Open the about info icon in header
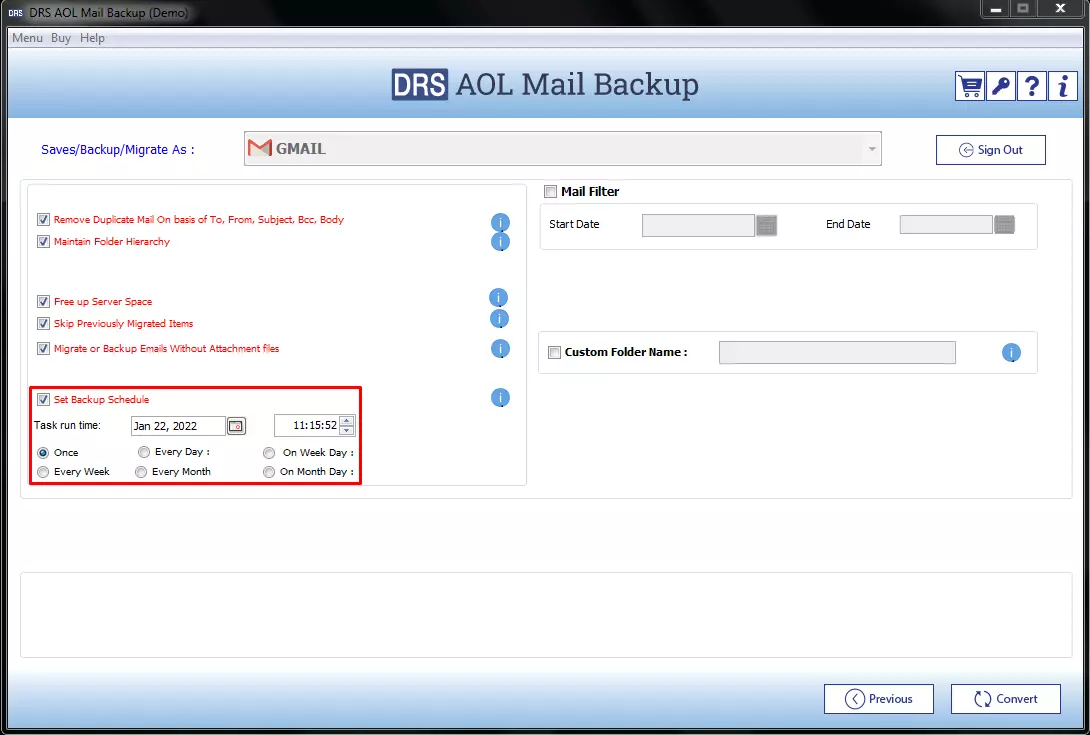The width and height of the screenshot is (1090, 735). point(1063,86)
